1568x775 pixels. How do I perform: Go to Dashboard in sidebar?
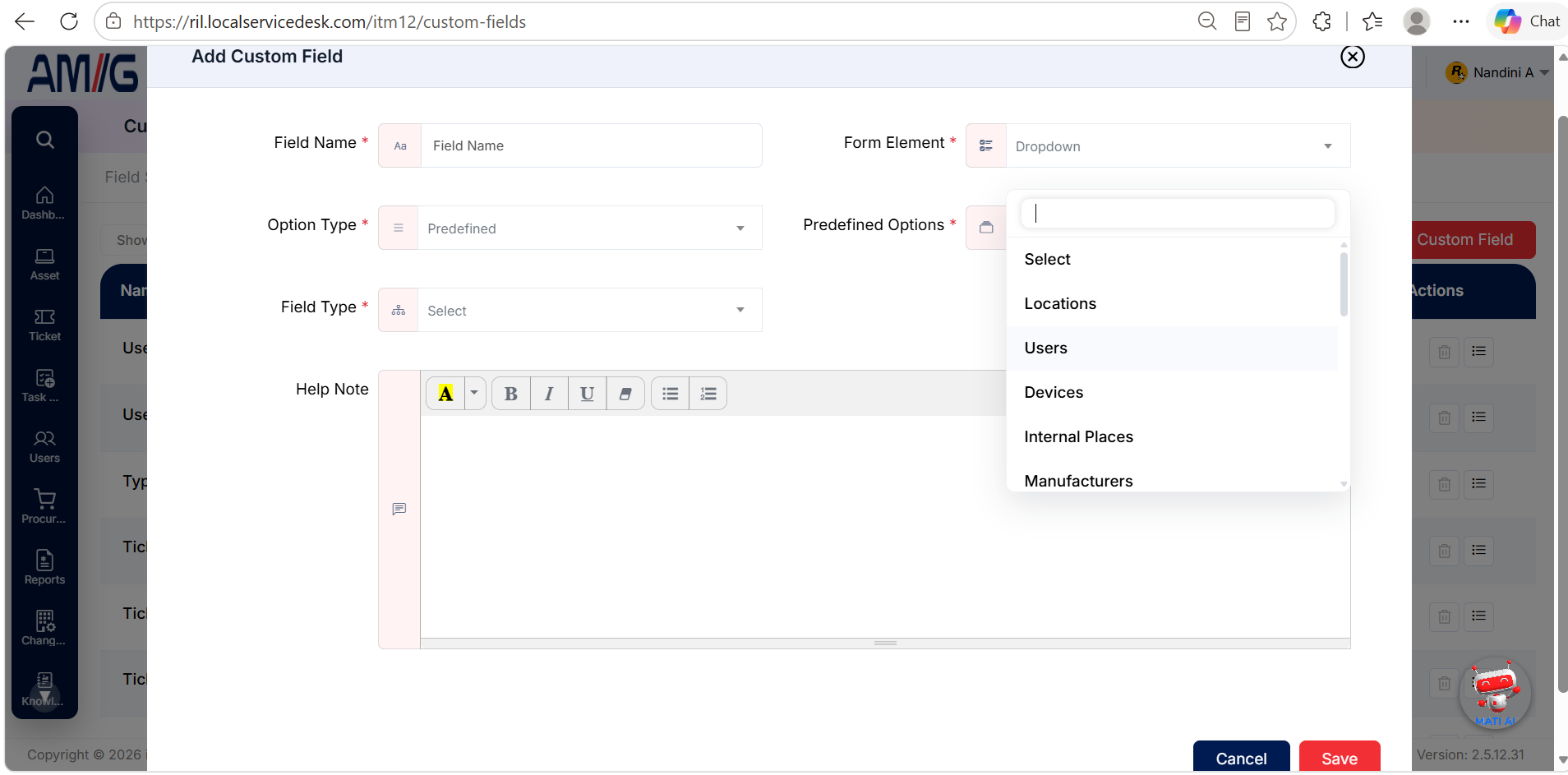[x=44, y=203]
